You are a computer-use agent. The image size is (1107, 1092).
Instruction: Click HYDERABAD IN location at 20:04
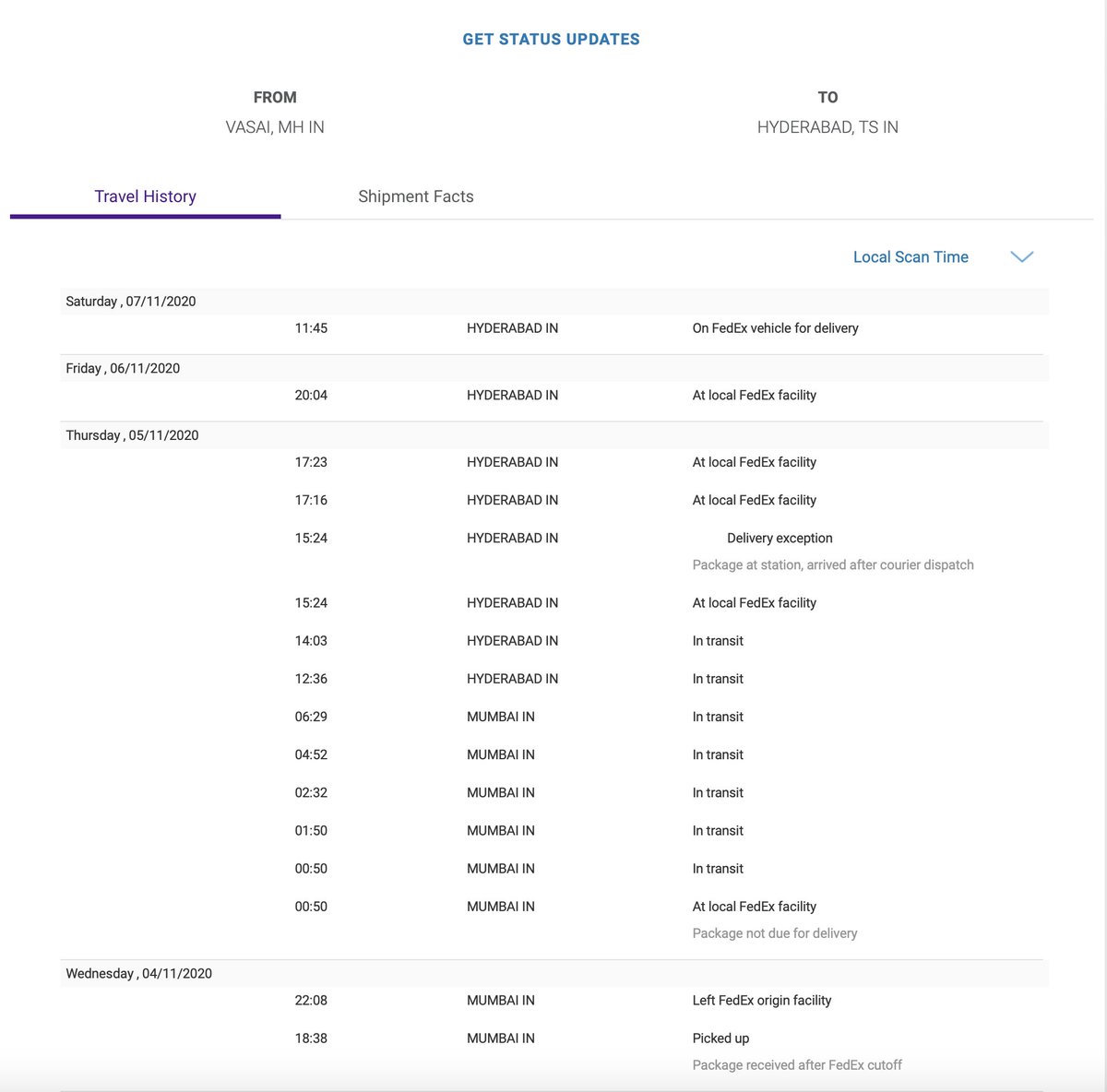coord(512,395)
